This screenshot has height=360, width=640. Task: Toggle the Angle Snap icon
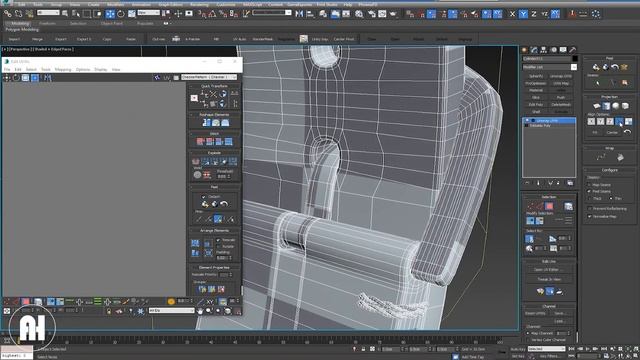[x=212, y=13]
